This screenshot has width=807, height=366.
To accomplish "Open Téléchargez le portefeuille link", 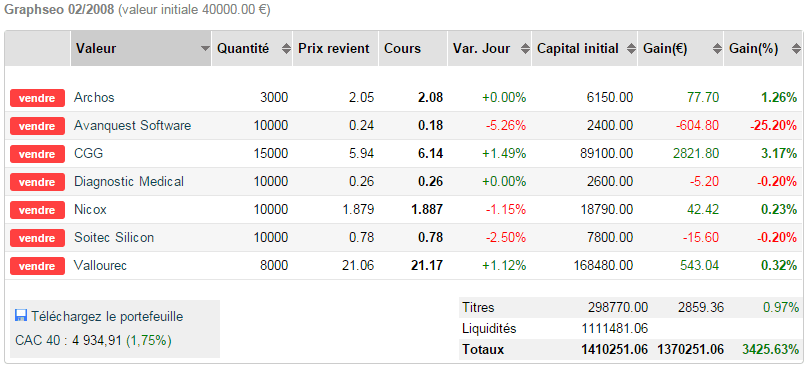I will (107, 317).
